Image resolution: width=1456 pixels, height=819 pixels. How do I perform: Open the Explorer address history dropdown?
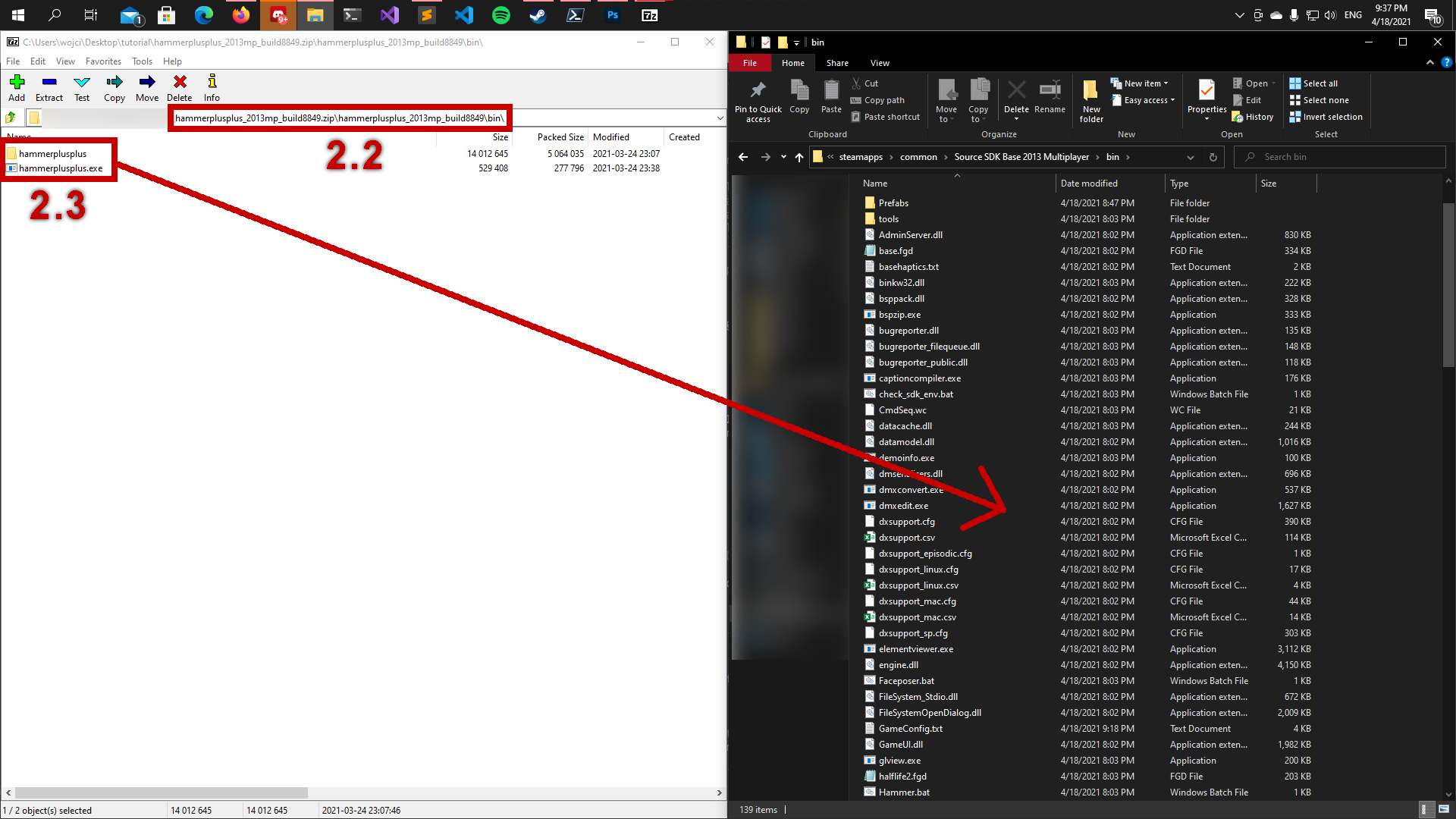click(1191, 157)
